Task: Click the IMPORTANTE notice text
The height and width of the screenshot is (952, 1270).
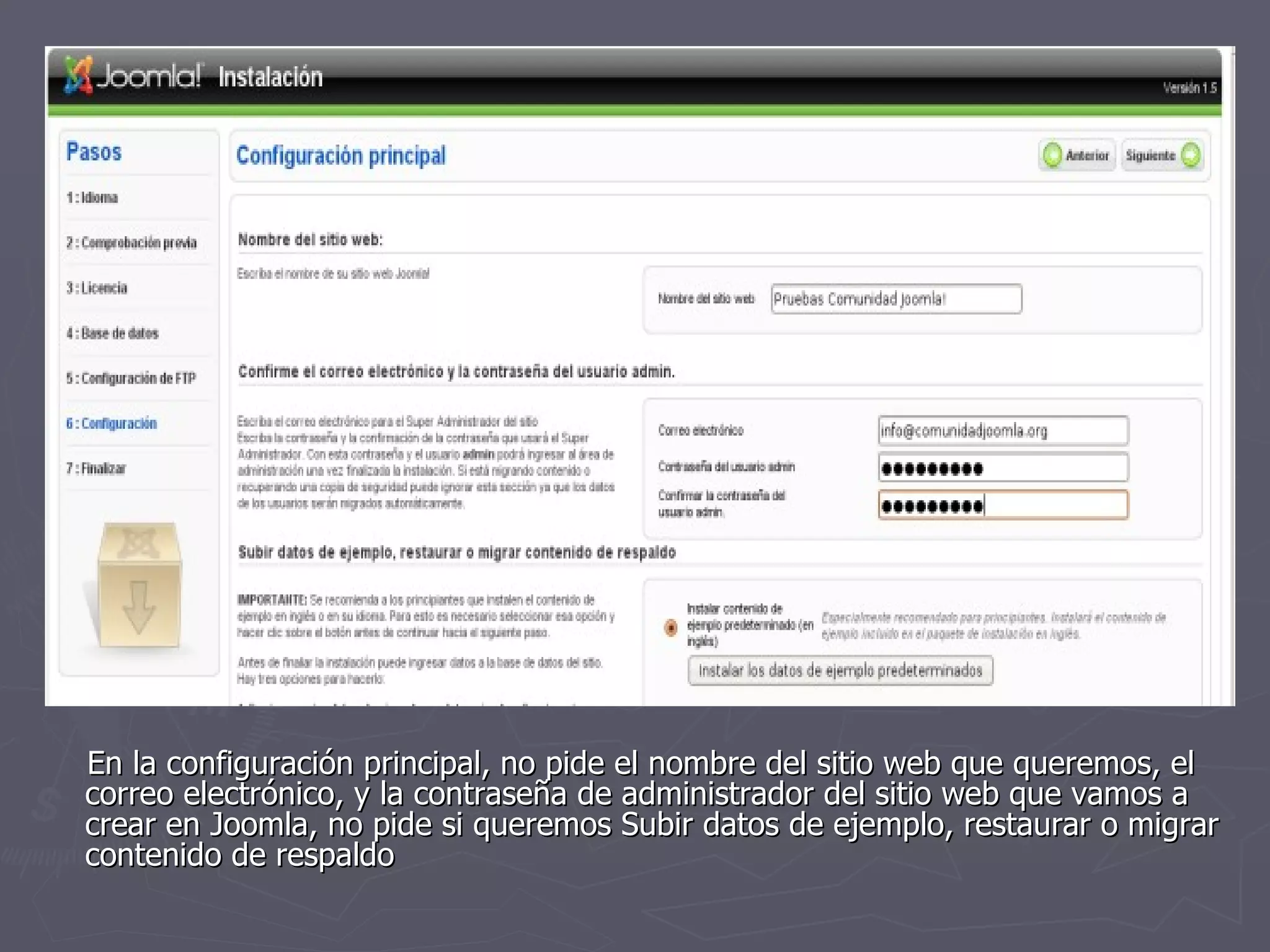Action: [426, 616]
